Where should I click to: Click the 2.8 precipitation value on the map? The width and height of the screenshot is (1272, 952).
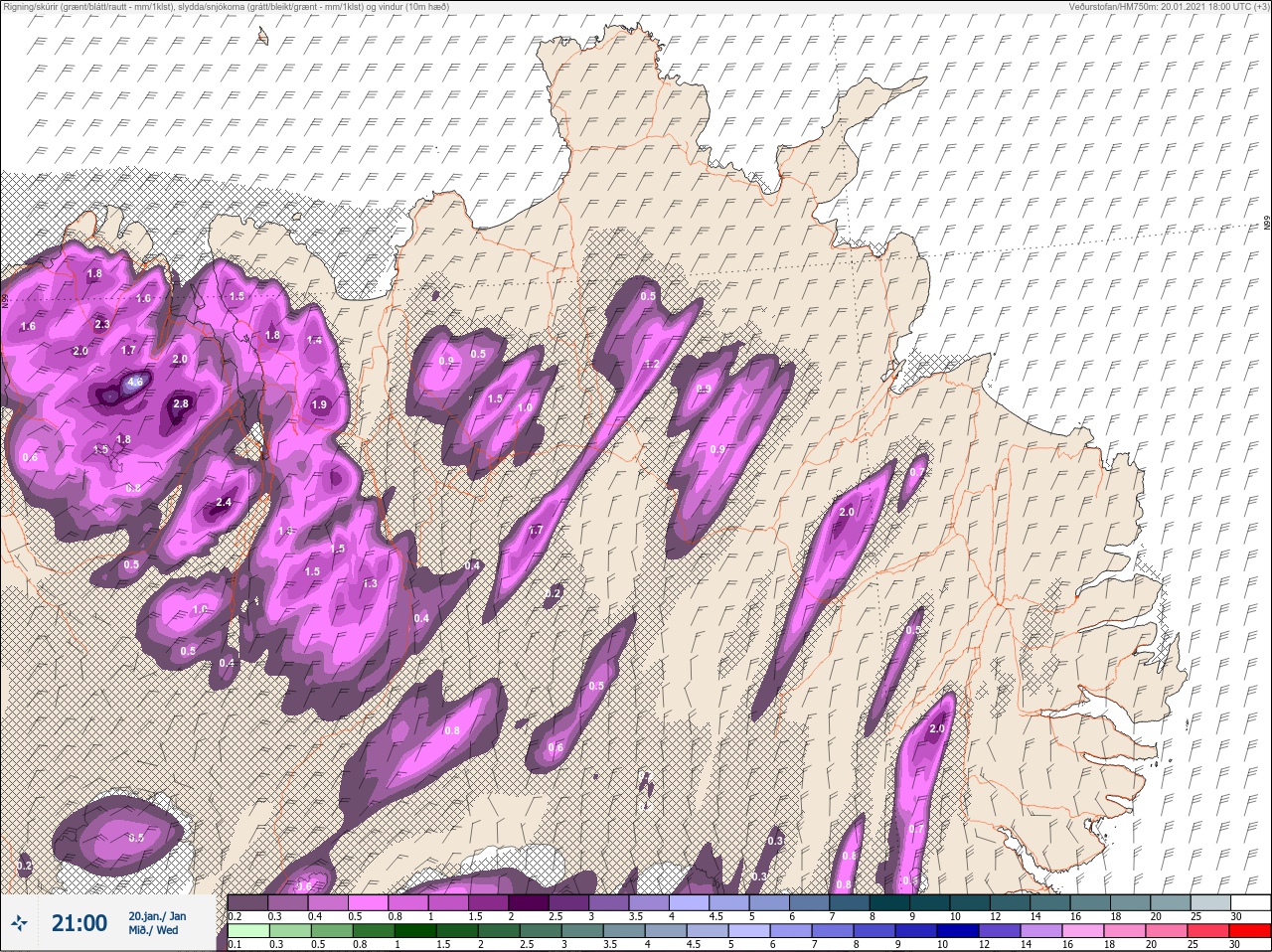click(180, 403)
